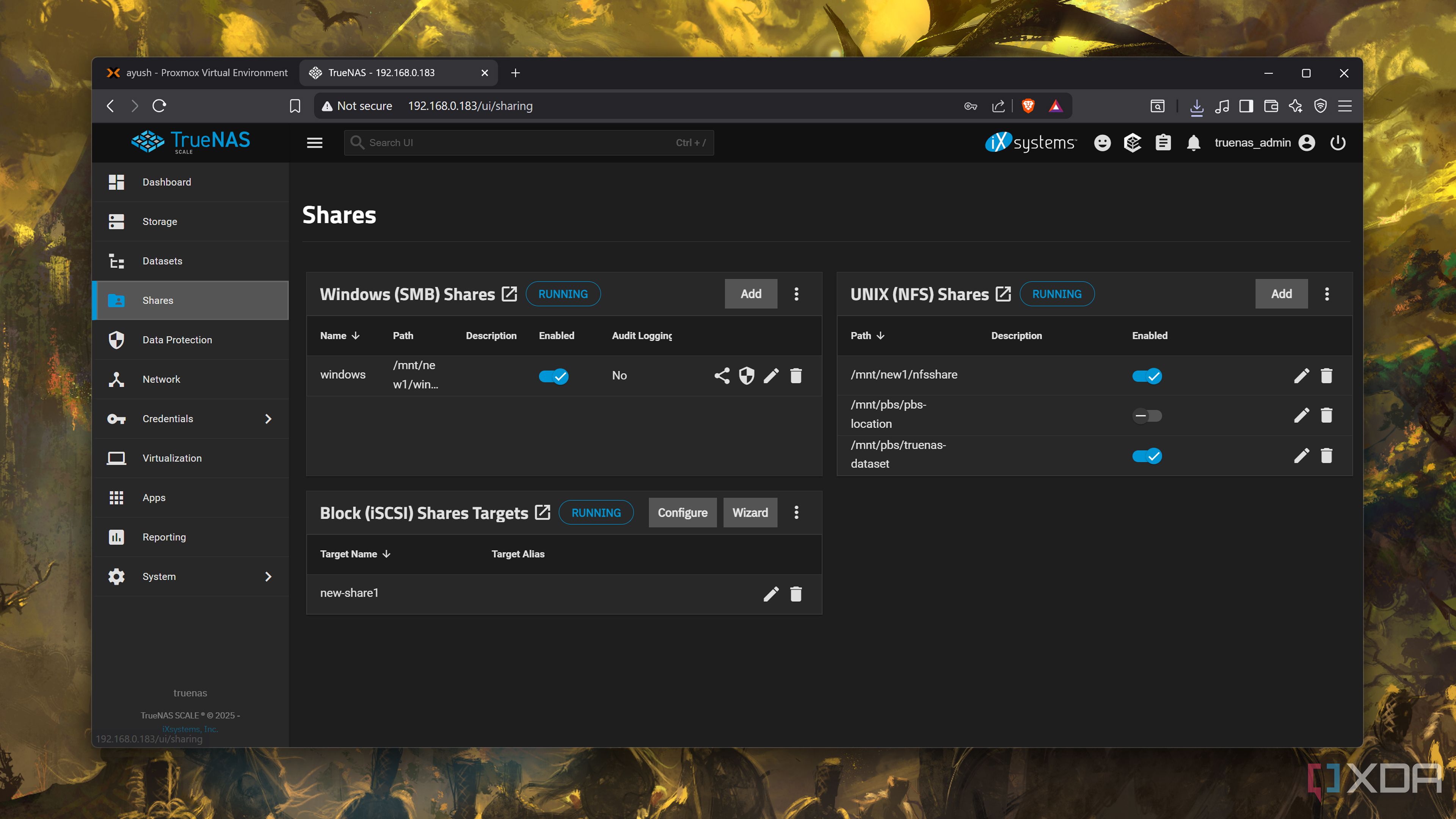Edit the /mnt/pbs/pbs-location NFS share

[x=1302, y=416]
